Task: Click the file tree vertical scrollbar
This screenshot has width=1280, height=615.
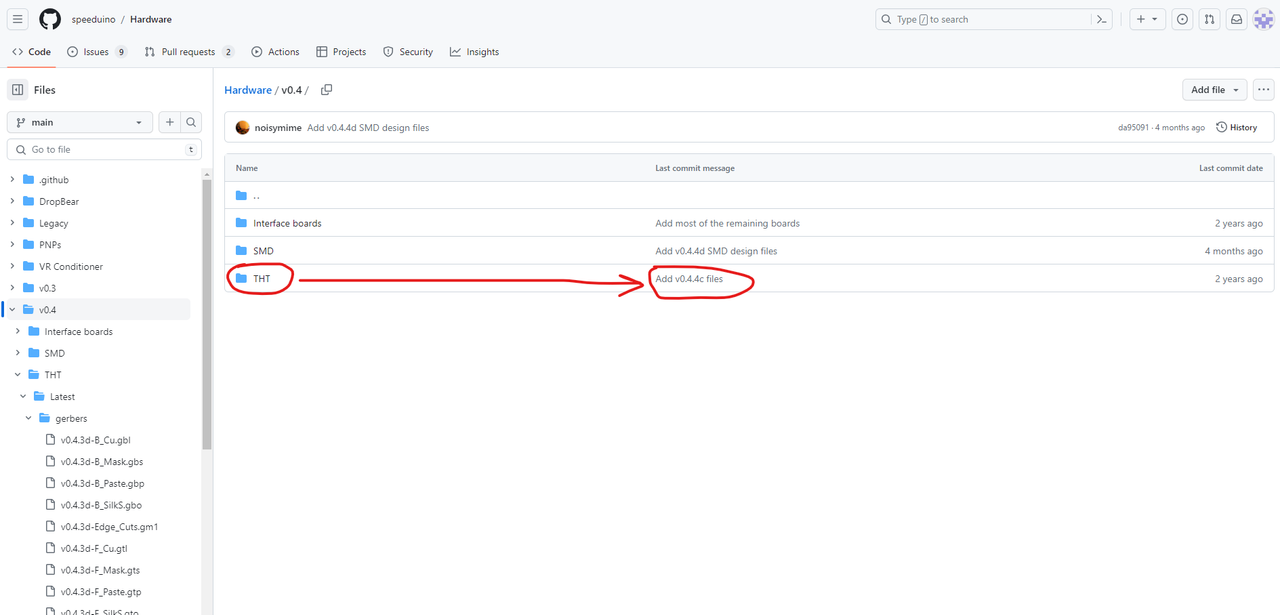Action: click(x=207, y=315)
